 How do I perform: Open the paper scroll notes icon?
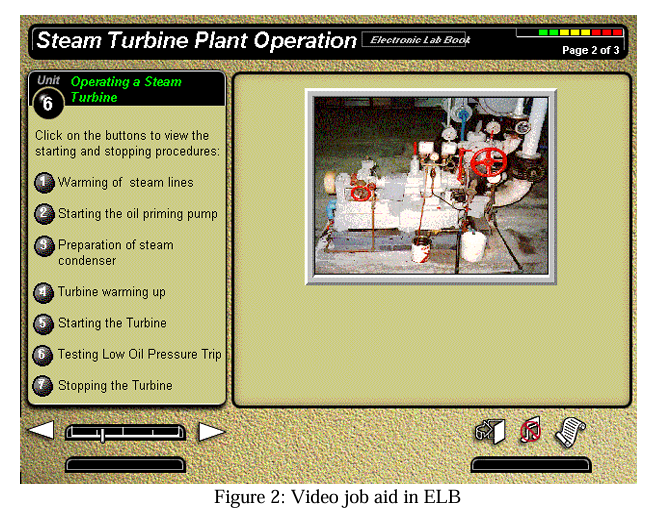tap(570, 431)
